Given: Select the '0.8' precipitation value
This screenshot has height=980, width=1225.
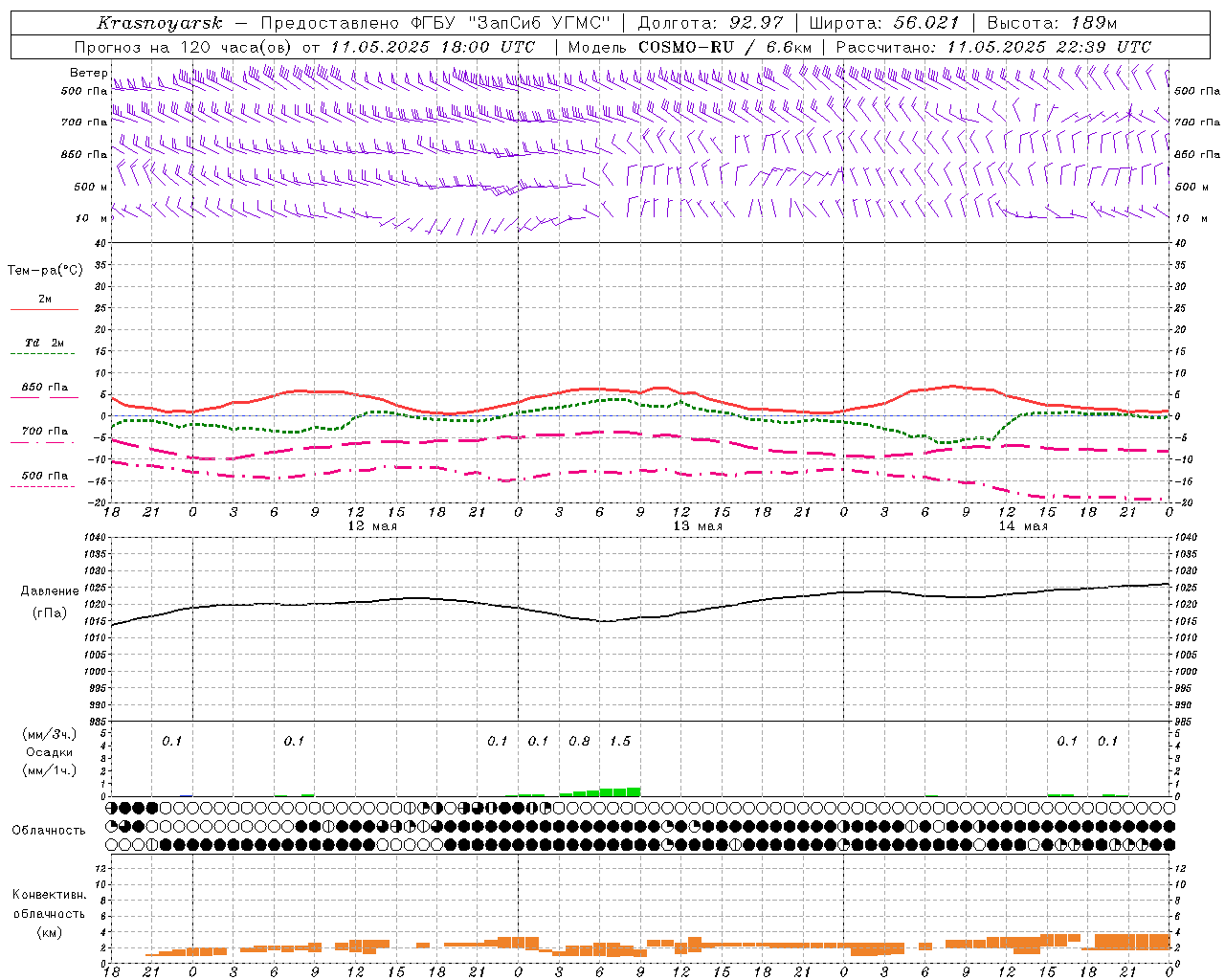Looking at the screenshot, I should 579,741.
